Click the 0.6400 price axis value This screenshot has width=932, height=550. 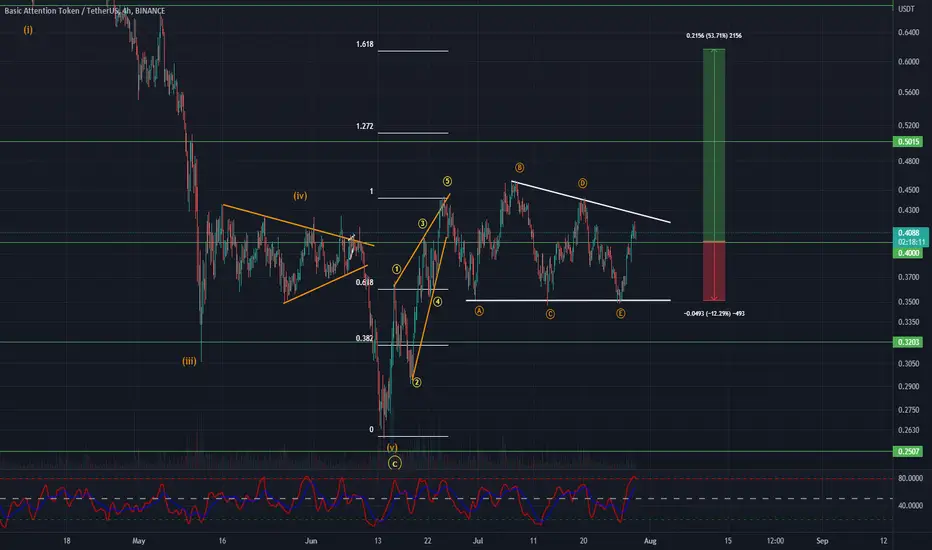click(x=908, y=32)
